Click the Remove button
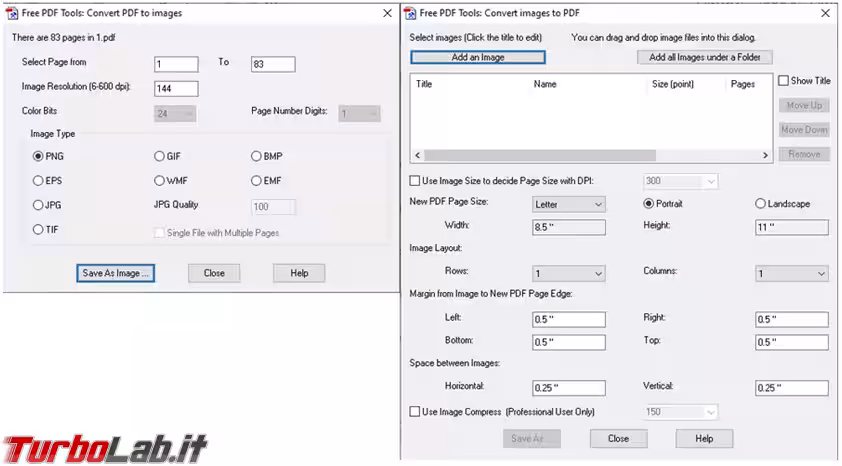Screen dimensions: 842x466 [x=804, y=154]
